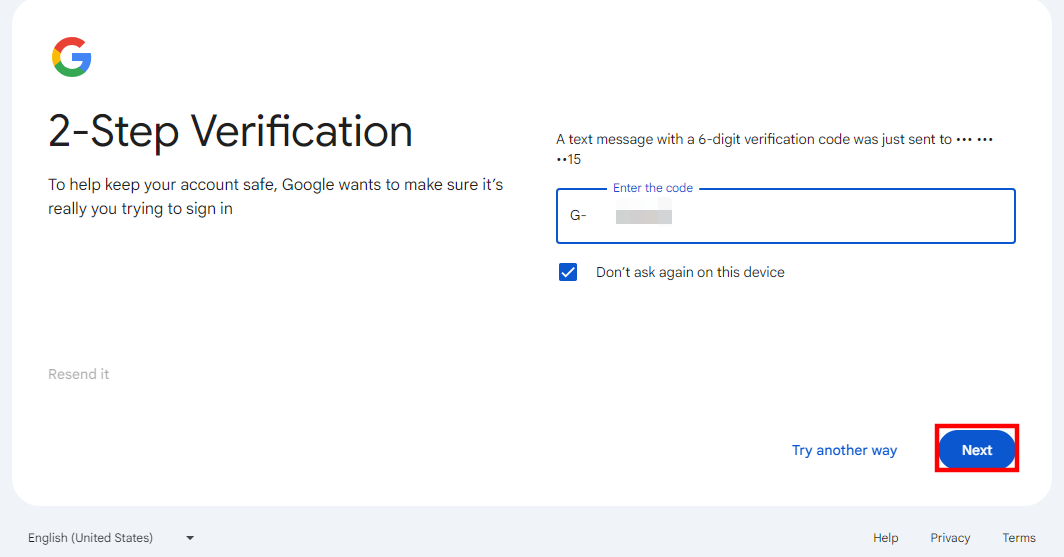
Task: Click the language dropdown arrow
Action: [x=190, y=538]
